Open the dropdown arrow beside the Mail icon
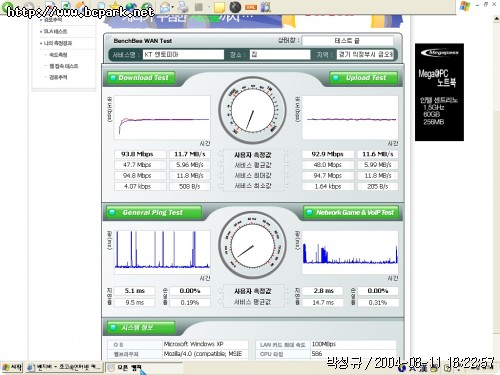 (x=173, y=7)
